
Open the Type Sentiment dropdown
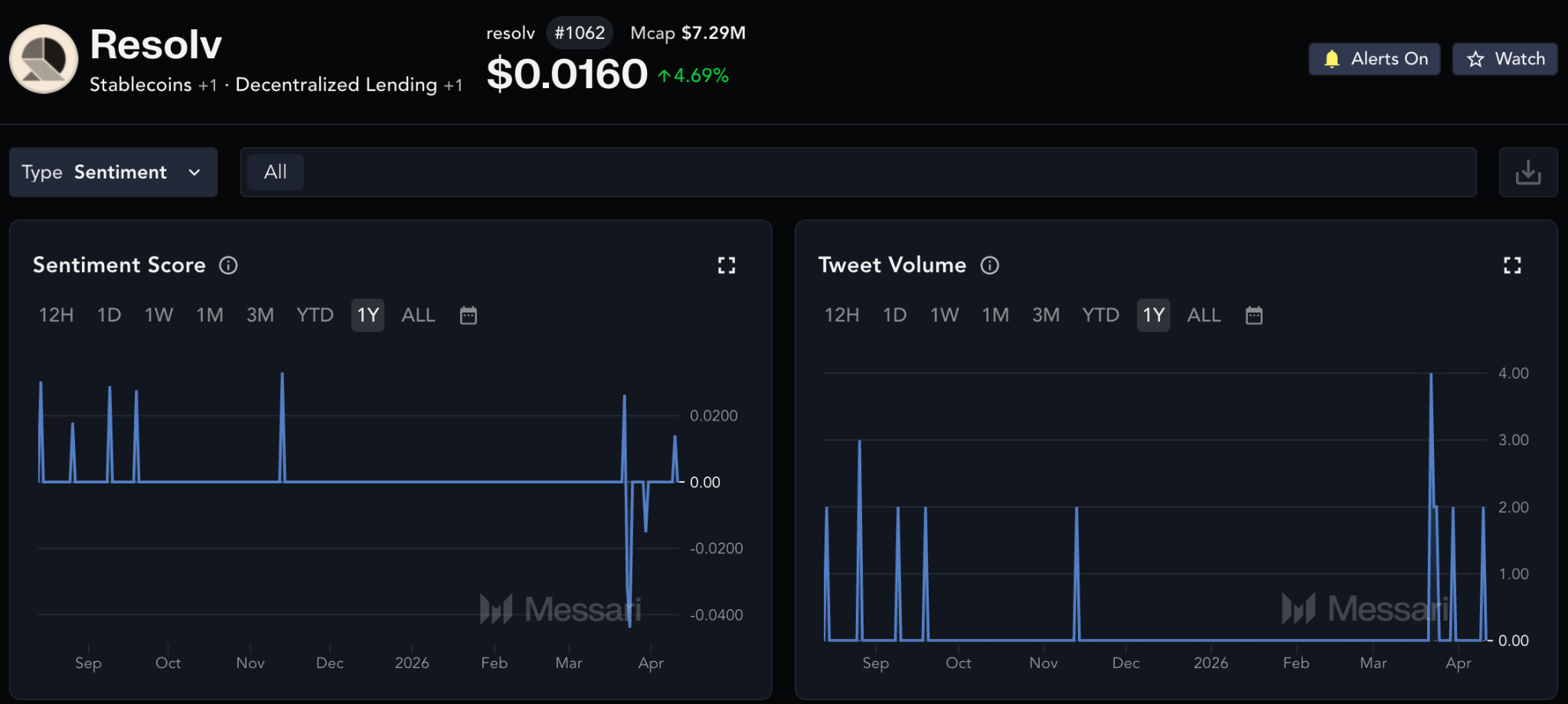[x=113, y=172]
